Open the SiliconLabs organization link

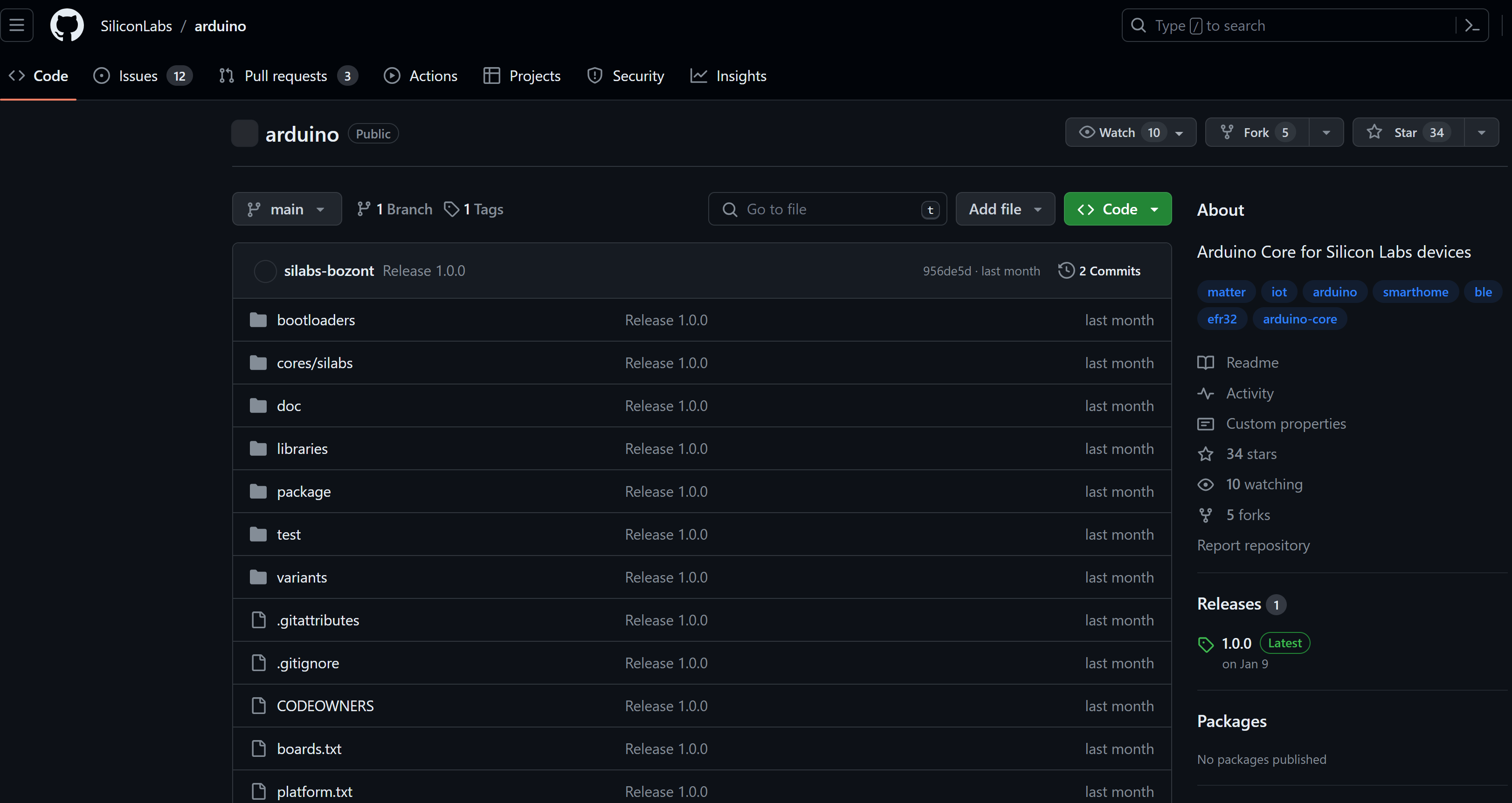pos(136,26)
